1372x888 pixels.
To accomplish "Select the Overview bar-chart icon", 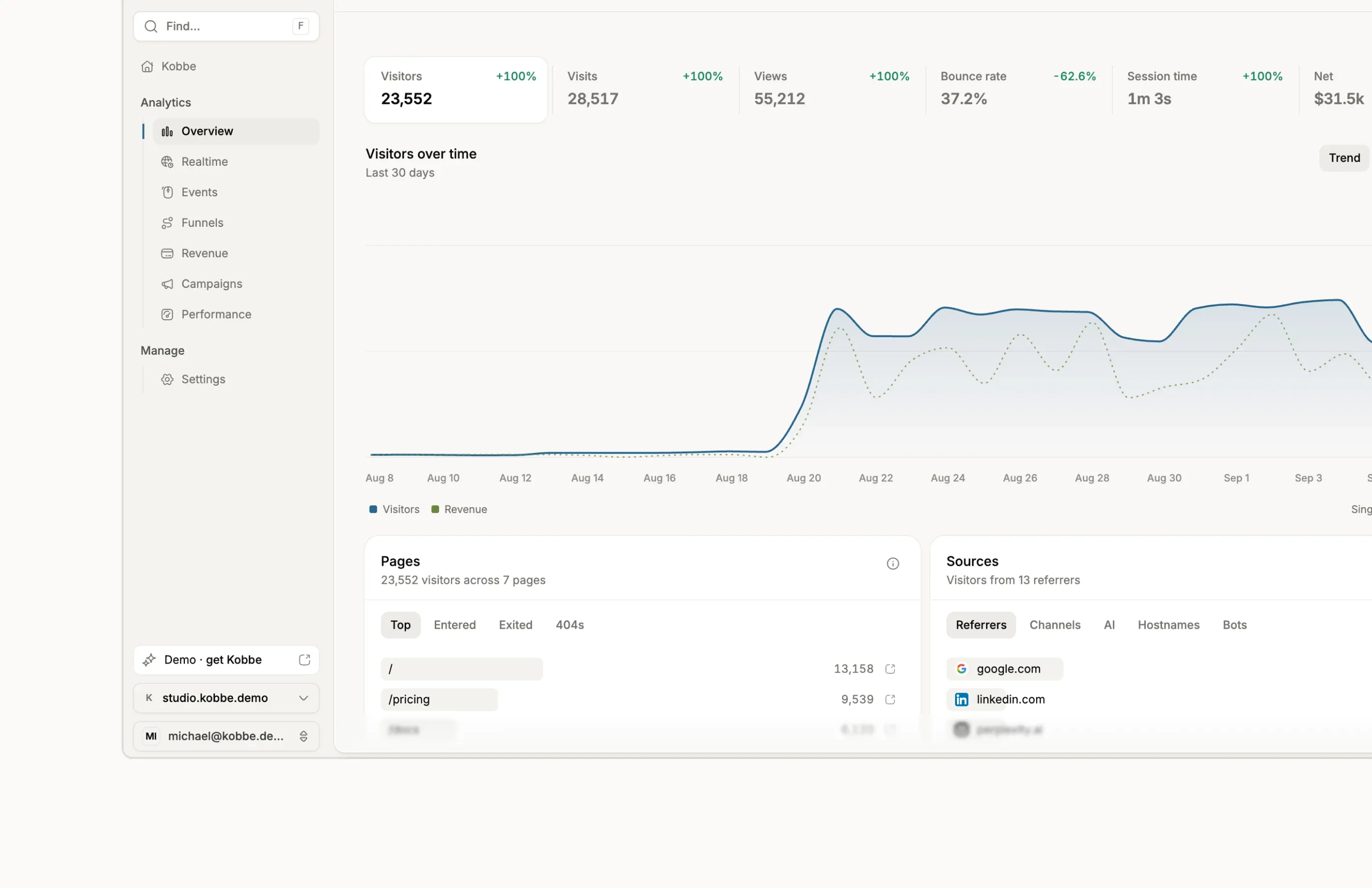I will [x=167, y=131].
